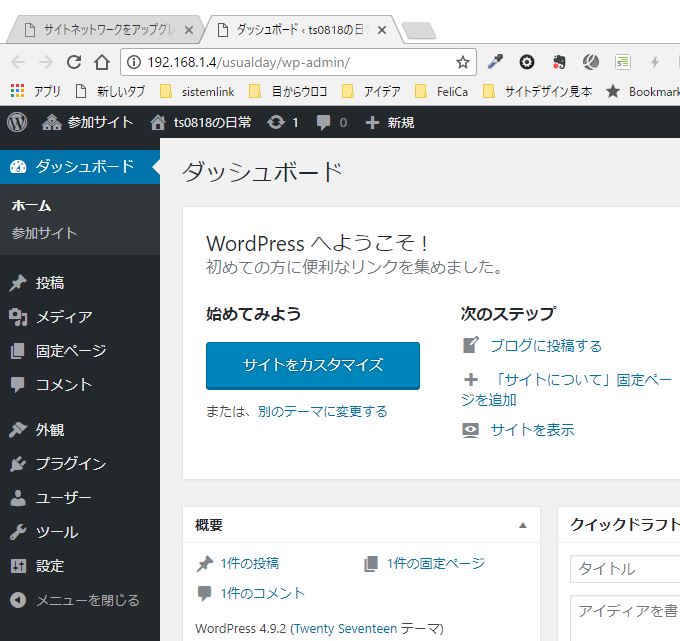680x641 pixels.
Task: Open the 参加サイト admin bar menu
Action: [87, 122]
